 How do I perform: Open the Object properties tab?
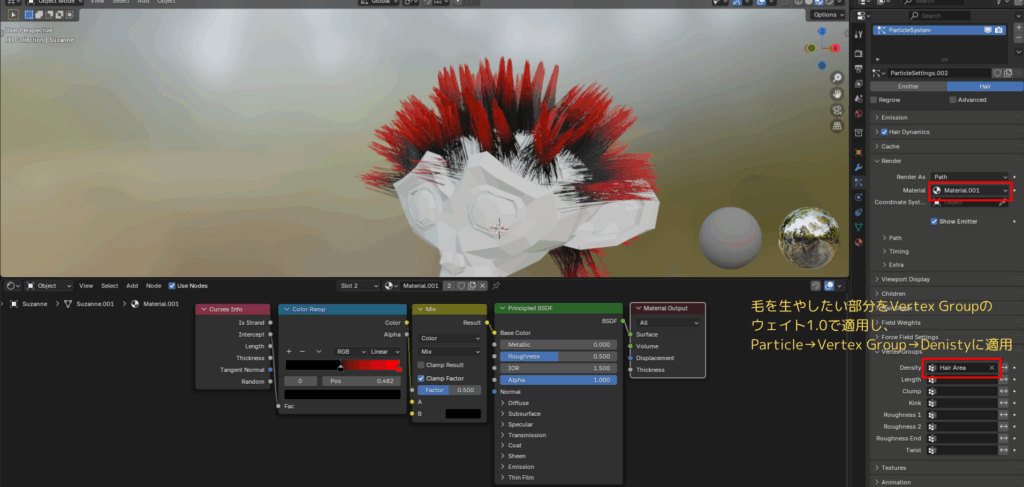(859, 152)
